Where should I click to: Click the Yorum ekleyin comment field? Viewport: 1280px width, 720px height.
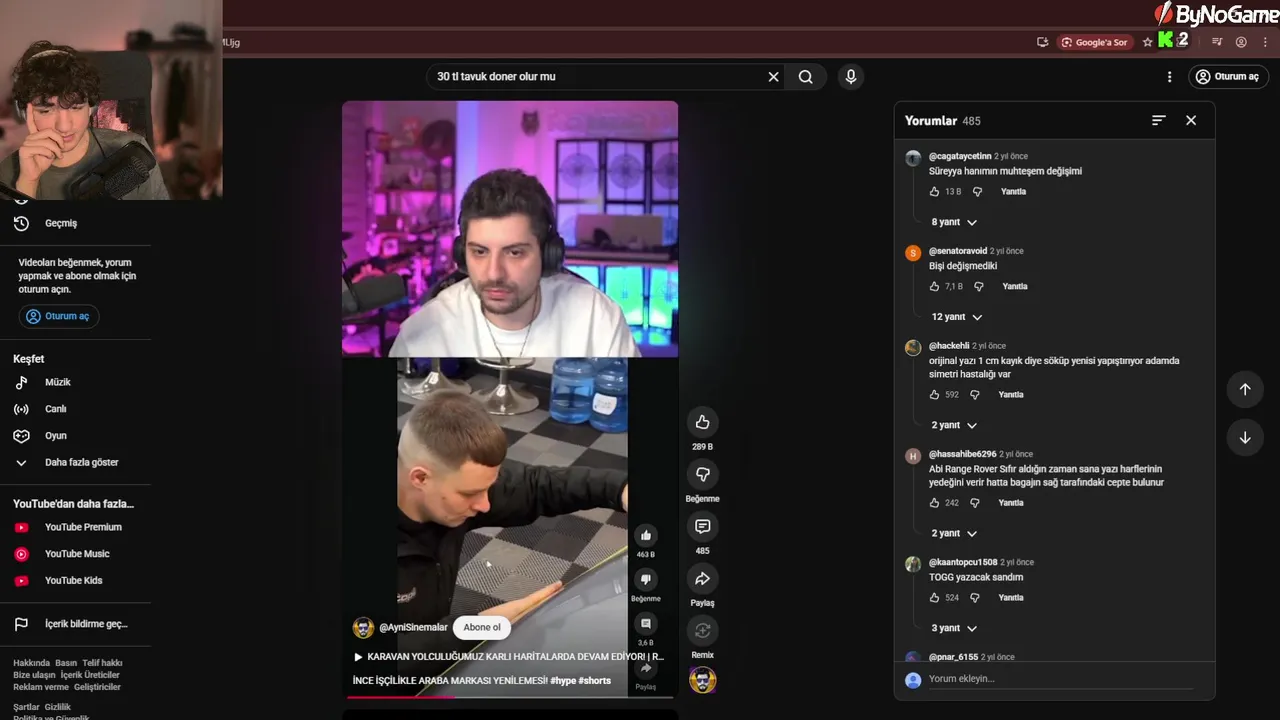pyautogui.click(x=1060, y=679)
